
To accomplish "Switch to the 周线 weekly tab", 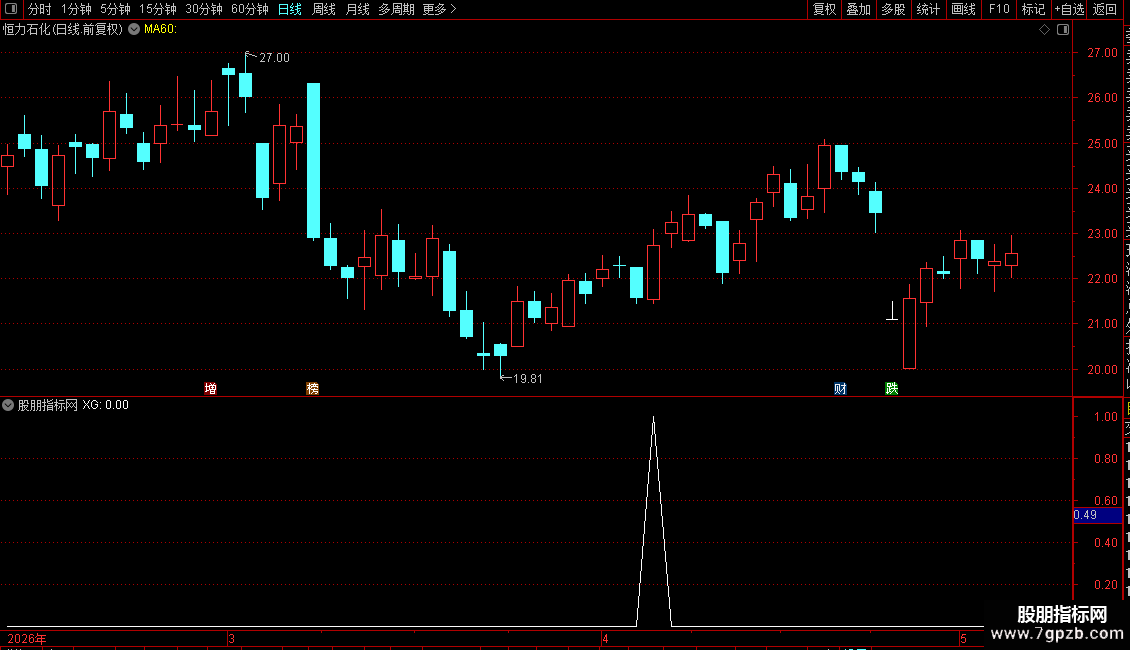I will tap(324, 9).
